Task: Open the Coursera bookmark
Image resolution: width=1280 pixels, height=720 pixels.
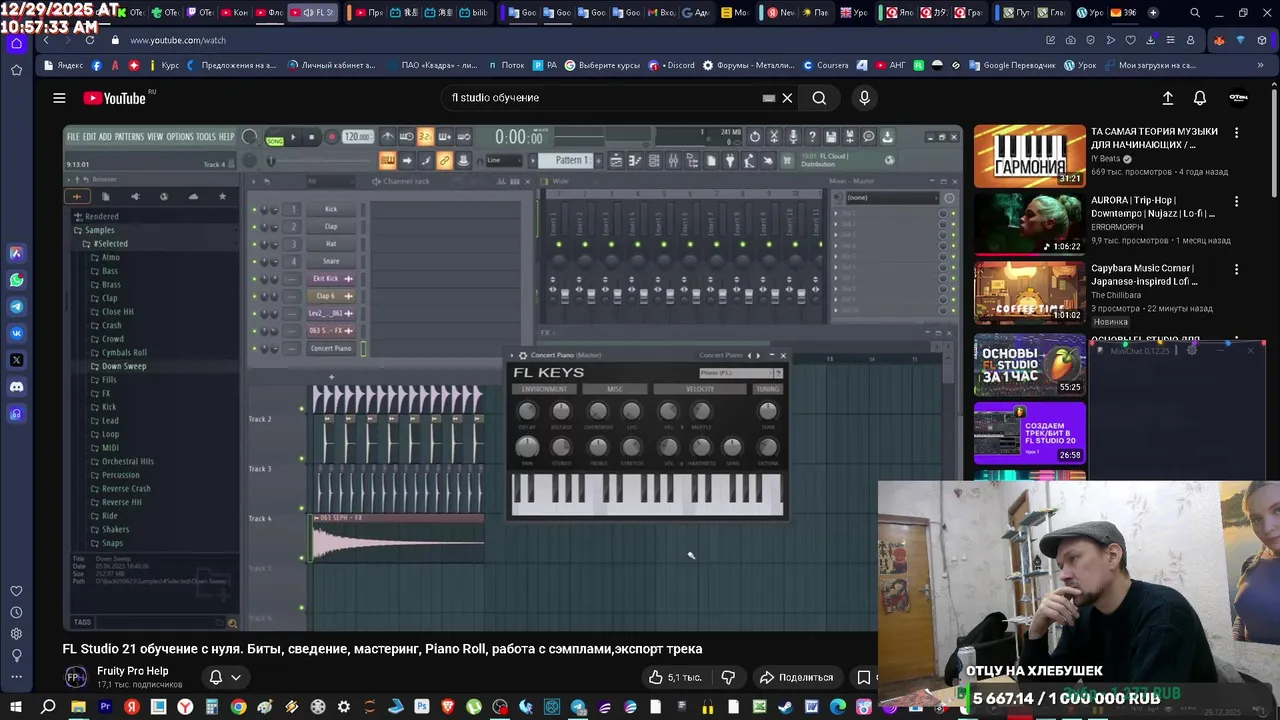Action: point(825,65)
